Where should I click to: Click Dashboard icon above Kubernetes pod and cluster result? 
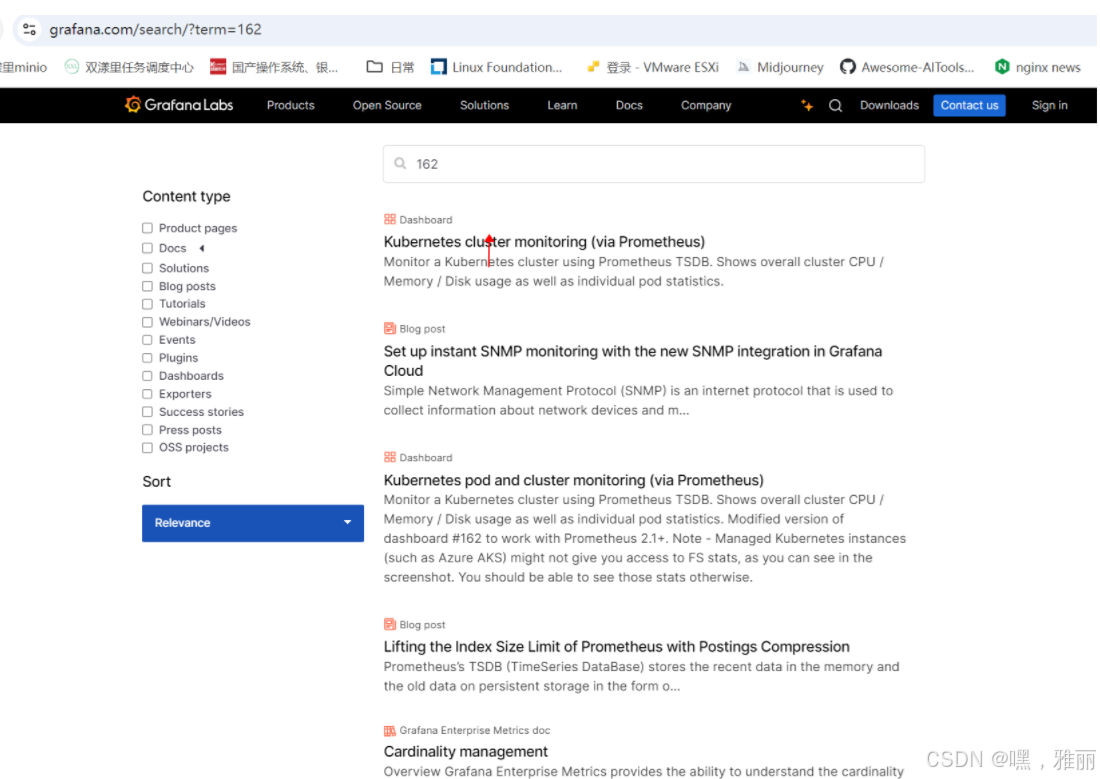click(x=390, y=457)
